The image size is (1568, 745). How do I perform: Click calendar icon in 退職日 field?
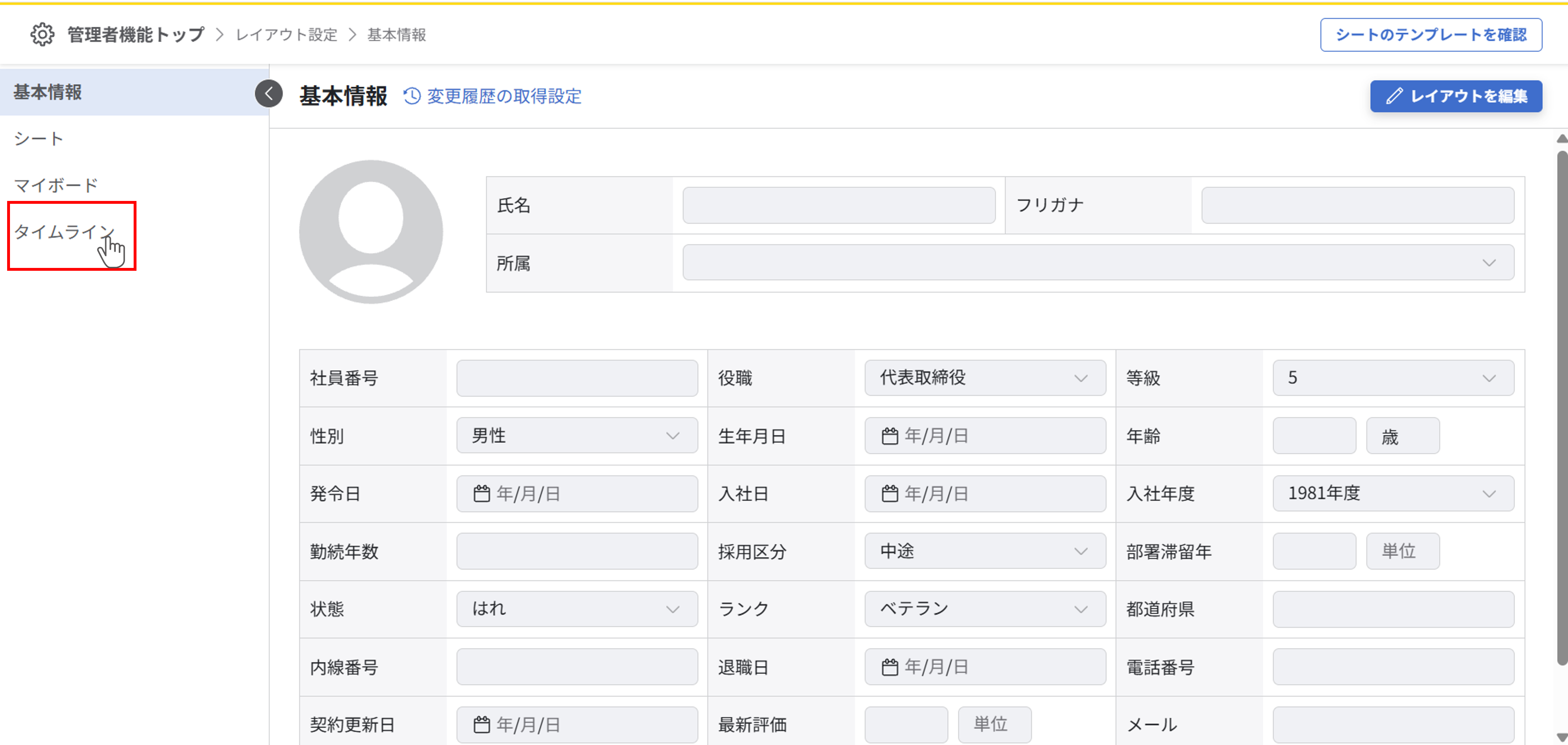tap(890, 668)
